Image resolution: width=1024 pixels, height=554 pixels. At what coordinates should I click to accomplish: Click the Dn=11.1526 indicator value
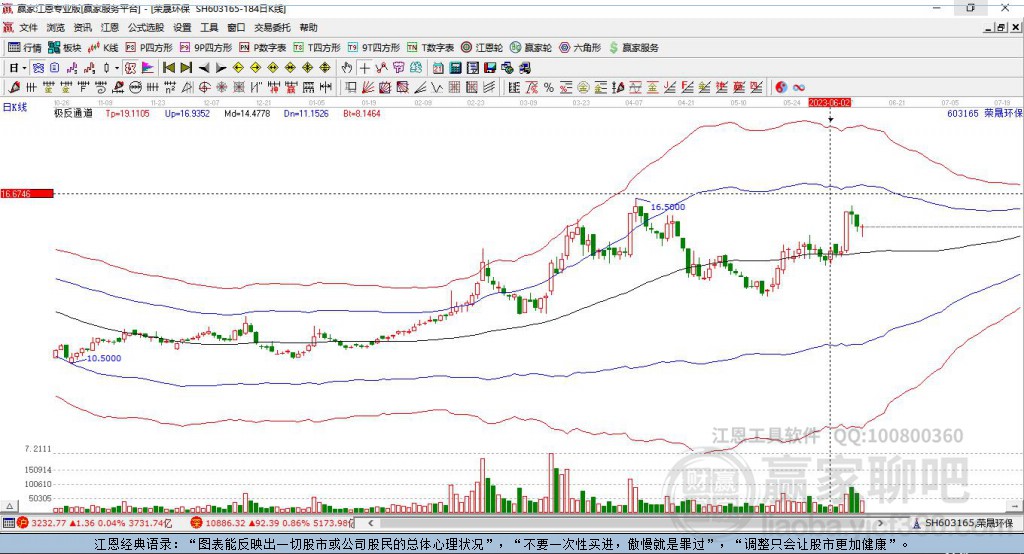pos(306,114)
